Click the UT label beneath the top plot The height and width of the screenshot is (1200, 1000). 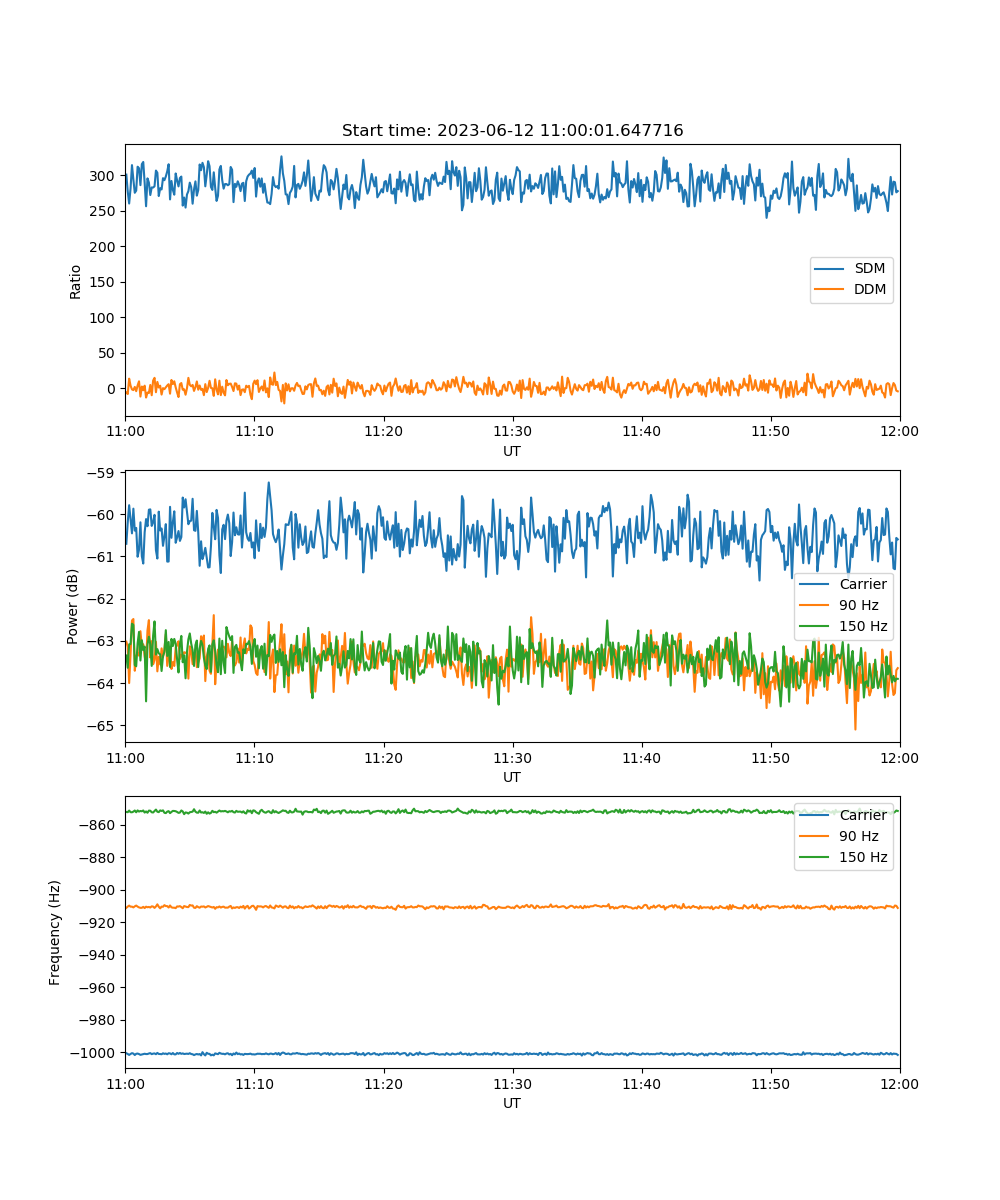[512, 451]
